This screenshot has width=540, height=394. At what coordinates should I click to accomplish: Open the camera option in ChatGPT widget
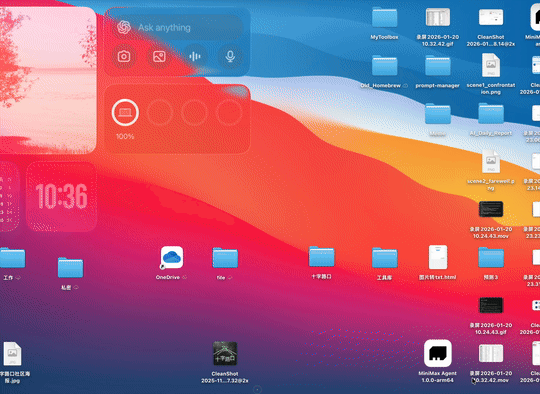(124, 56)
